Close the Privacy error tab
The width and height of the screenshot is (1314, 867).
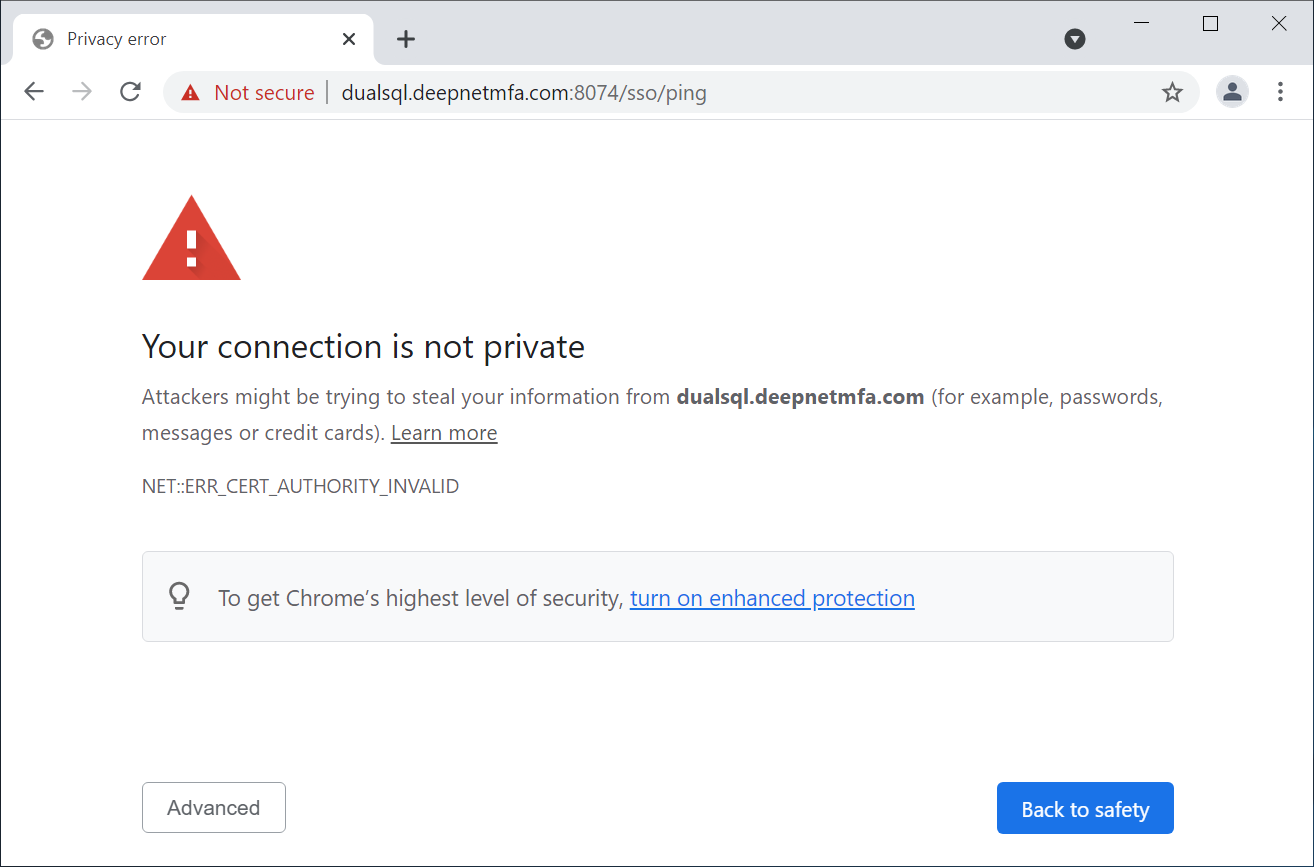pyautogui.click(x=349, y=39)
